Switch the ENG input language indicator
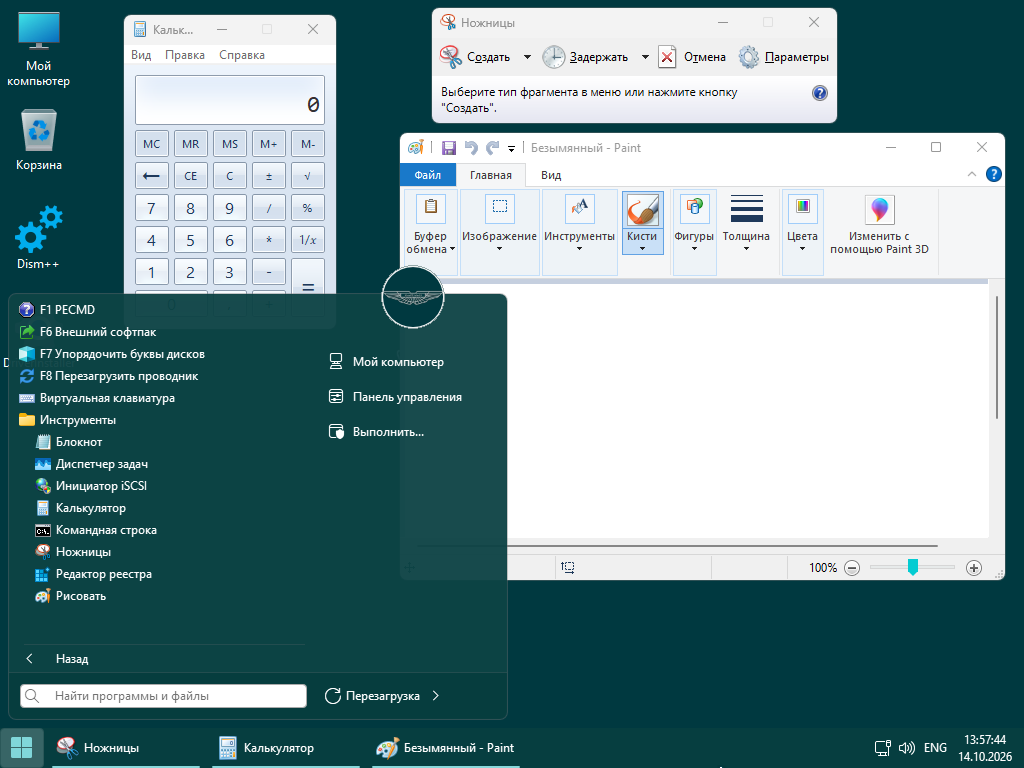1024x768 pixels. coord(935,748)
